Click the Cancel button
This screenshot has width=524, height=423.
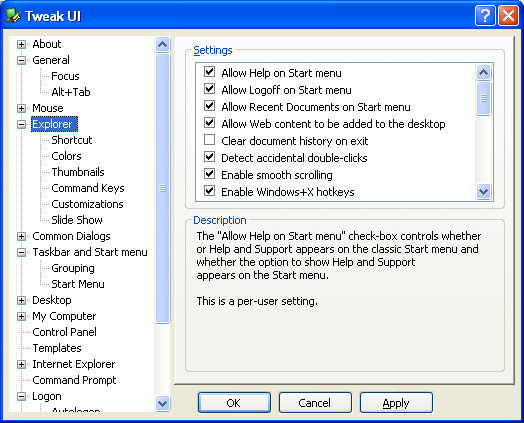(315, 403)
